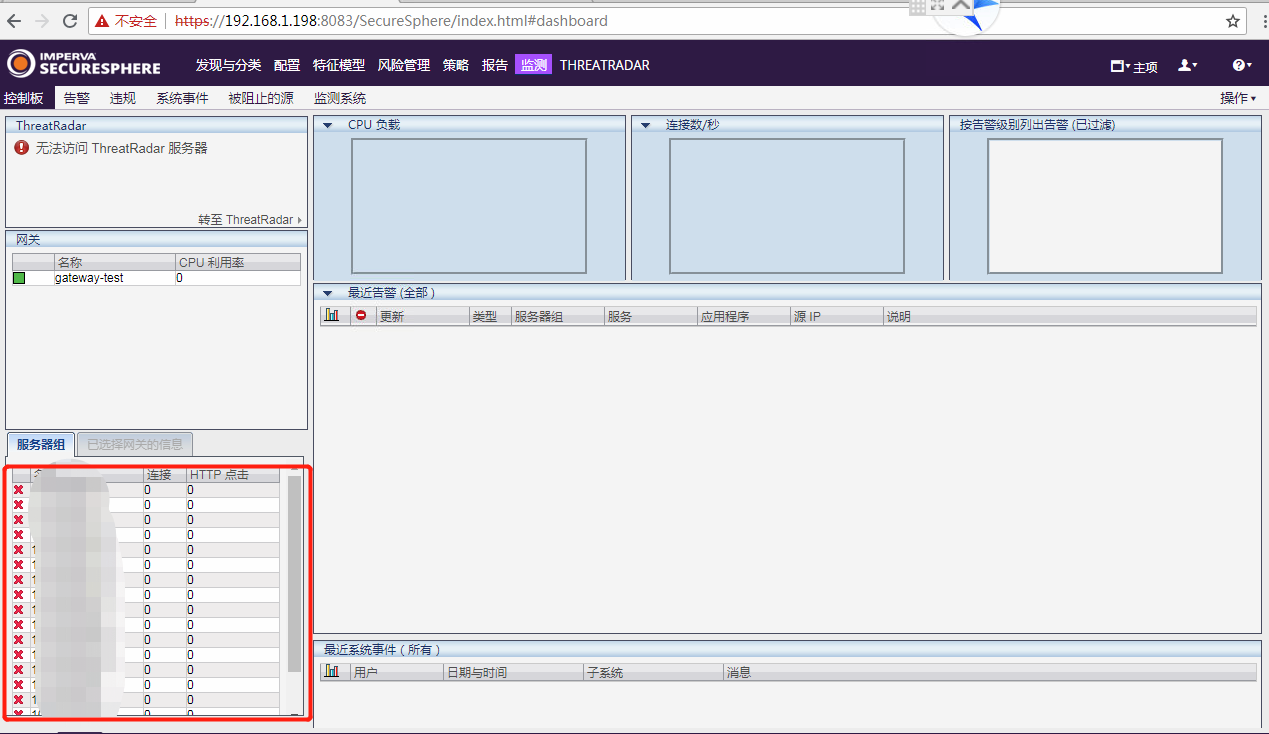
Task: Collapse the 最近告警 (全部) panel
Action: (x=327, y=293)
